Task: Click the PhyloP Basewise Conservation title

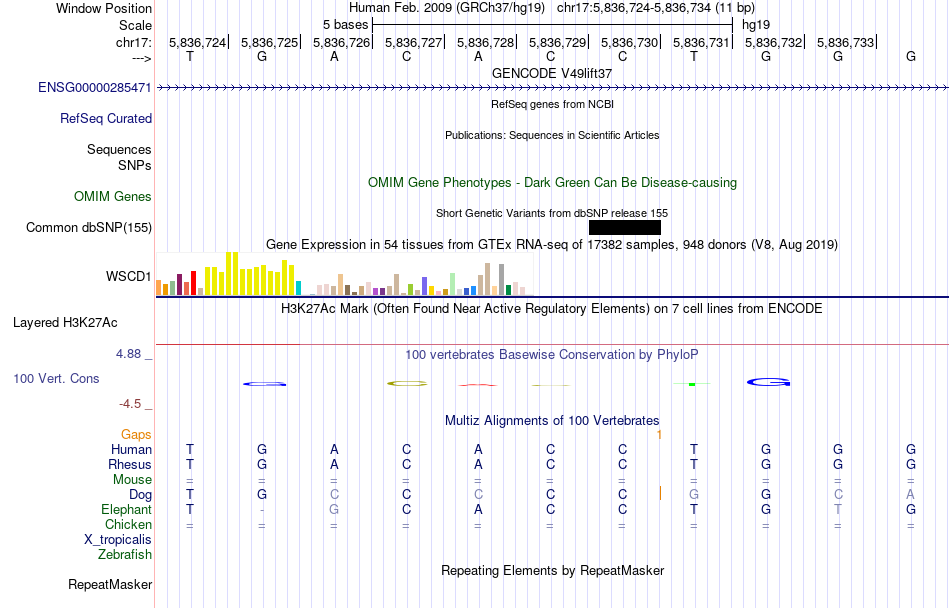Action: tap(552, 354)
